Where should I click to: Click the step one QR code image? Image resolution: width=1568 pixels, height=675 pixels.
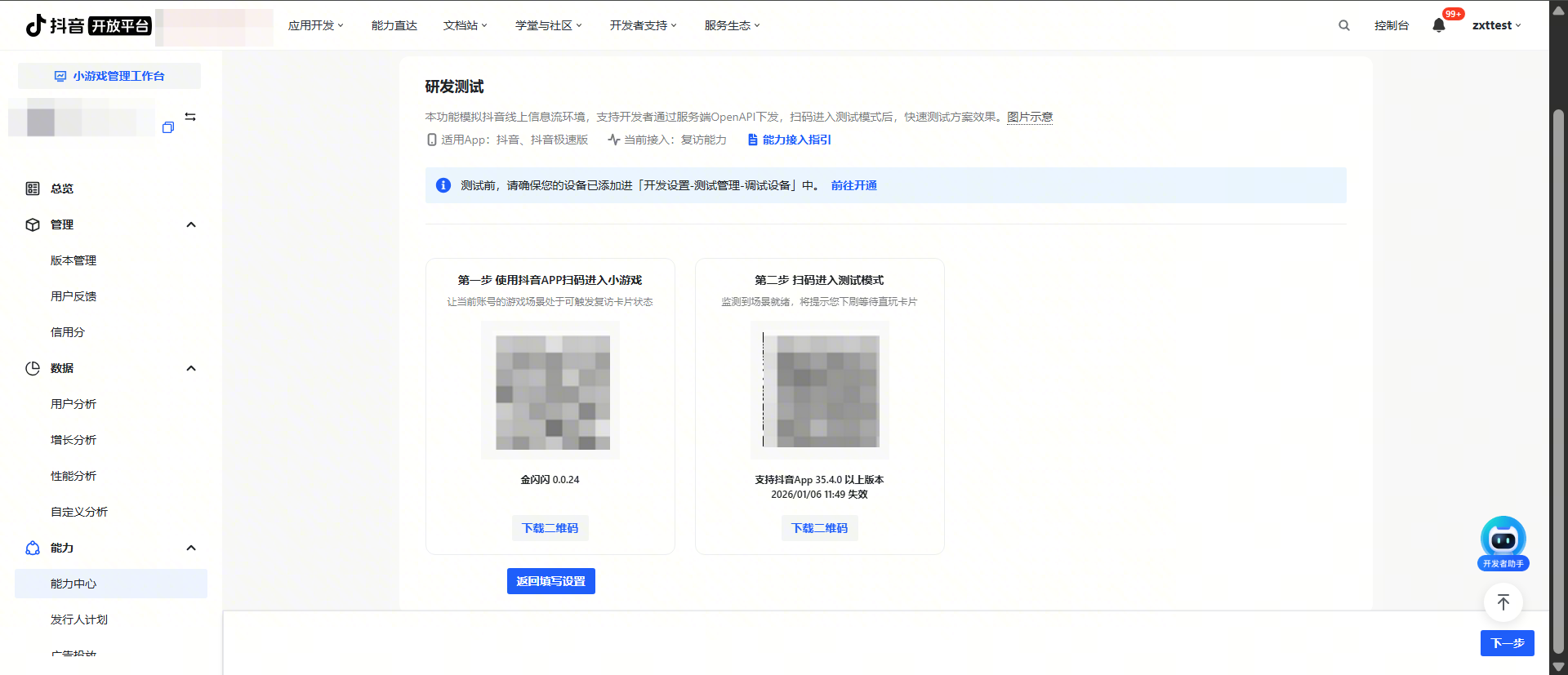(552, 392)
